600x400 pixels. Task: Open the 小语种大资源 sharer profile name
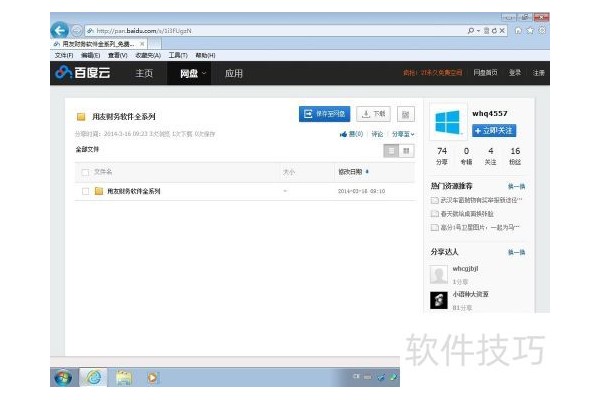[x=470, y=294]
